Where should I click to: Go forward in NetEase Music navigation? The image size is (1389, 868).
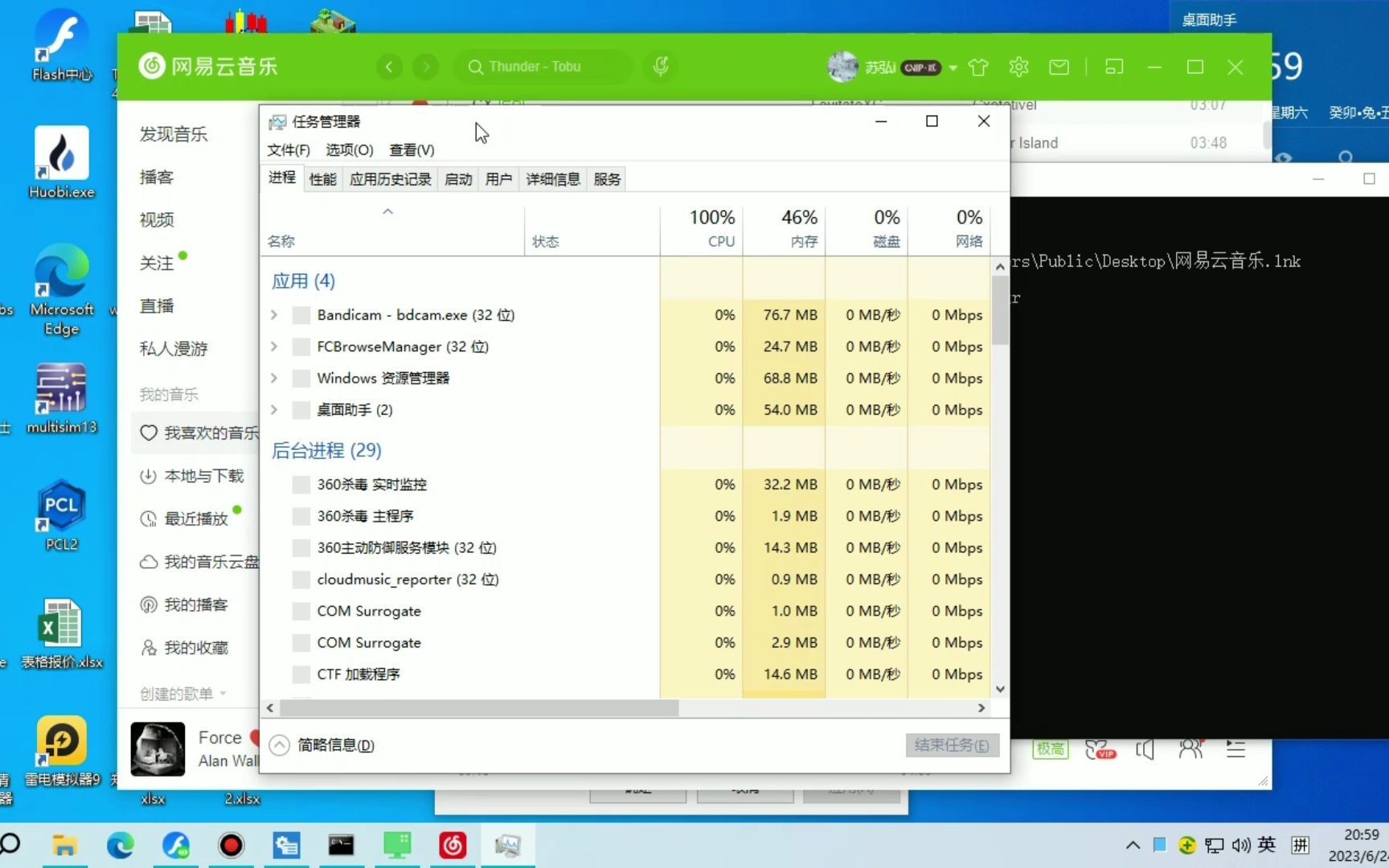(x=426, y=67)
